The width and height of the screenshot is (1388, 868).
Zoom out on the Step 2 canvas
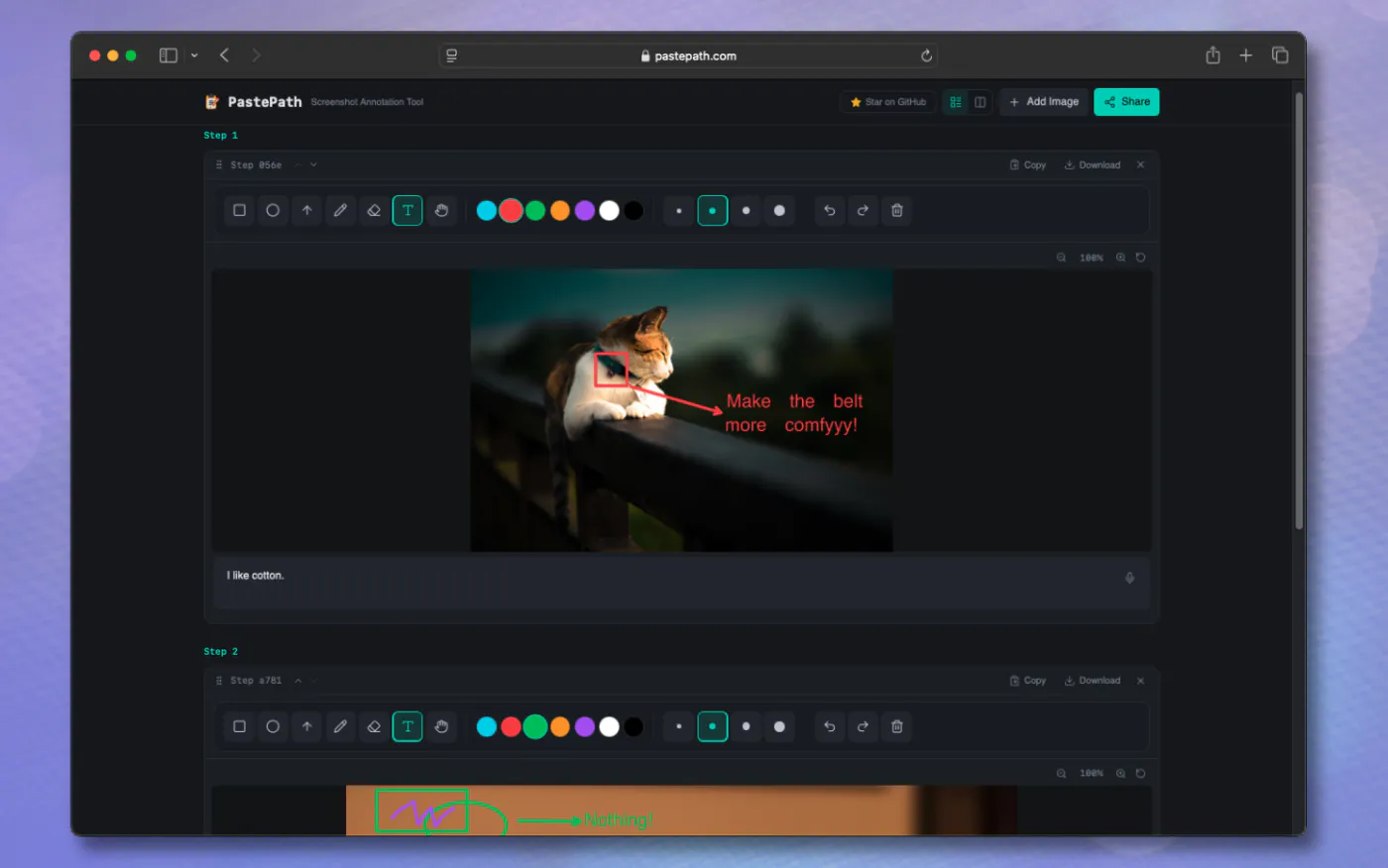point(1061,774)
